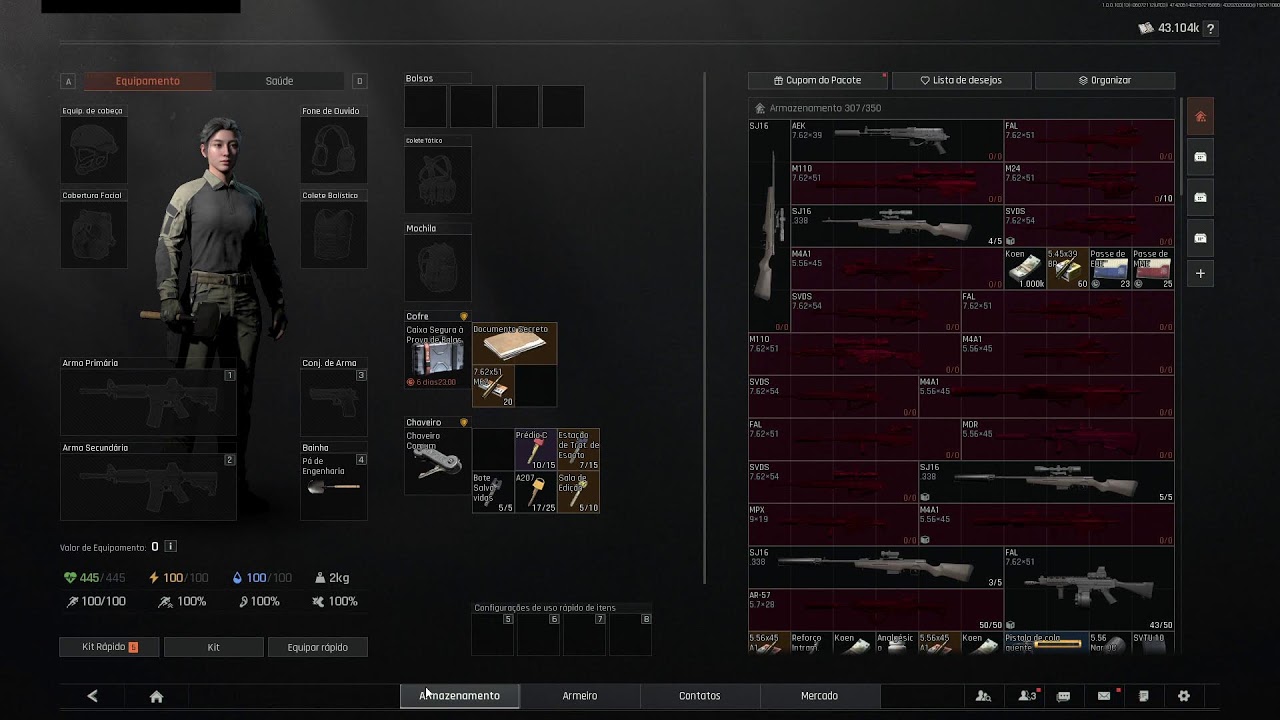Click quick-use item slot 5
Viewport: 1280px width, 720px height.
(x=493, y=635)
